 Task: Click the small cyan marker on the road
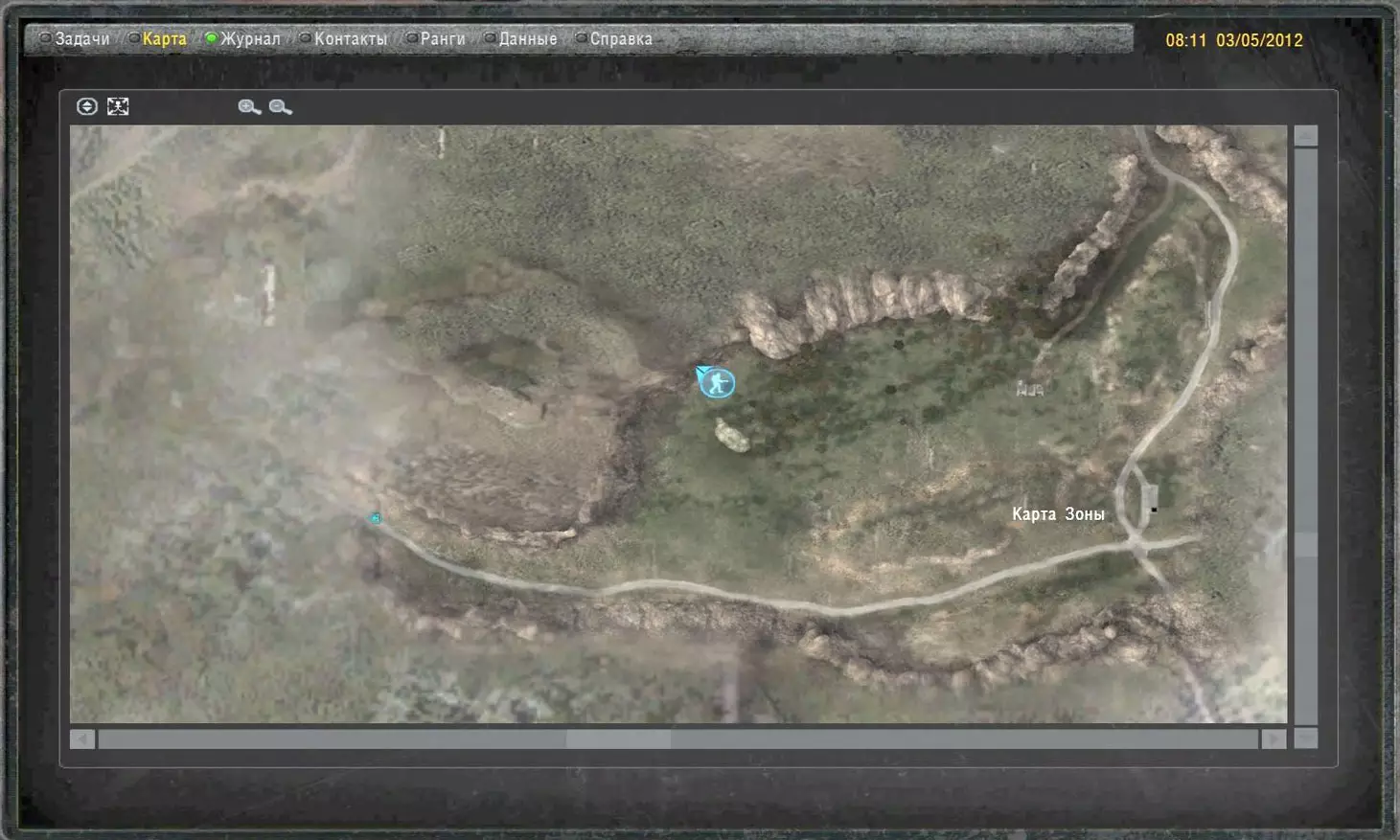(376, 518)
